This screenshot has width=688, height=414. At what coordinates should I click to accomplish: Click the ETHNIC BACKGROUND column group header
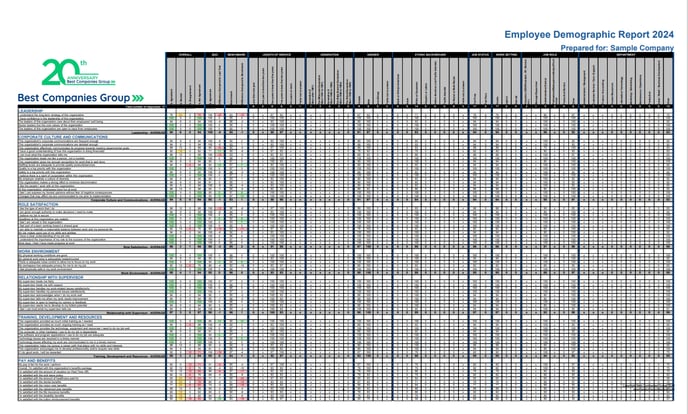tap(430, 55)
